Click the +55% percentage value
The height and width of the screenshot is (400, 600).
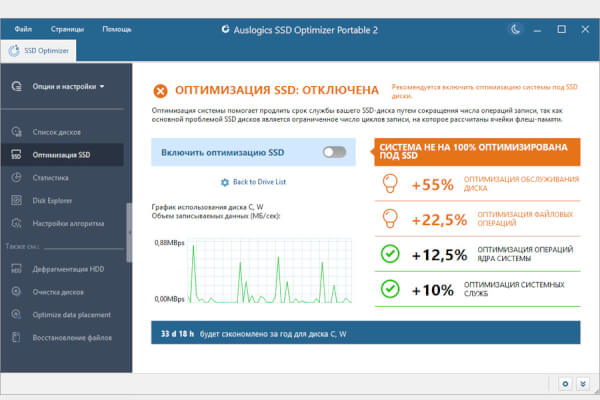click(x=432, y=184)
